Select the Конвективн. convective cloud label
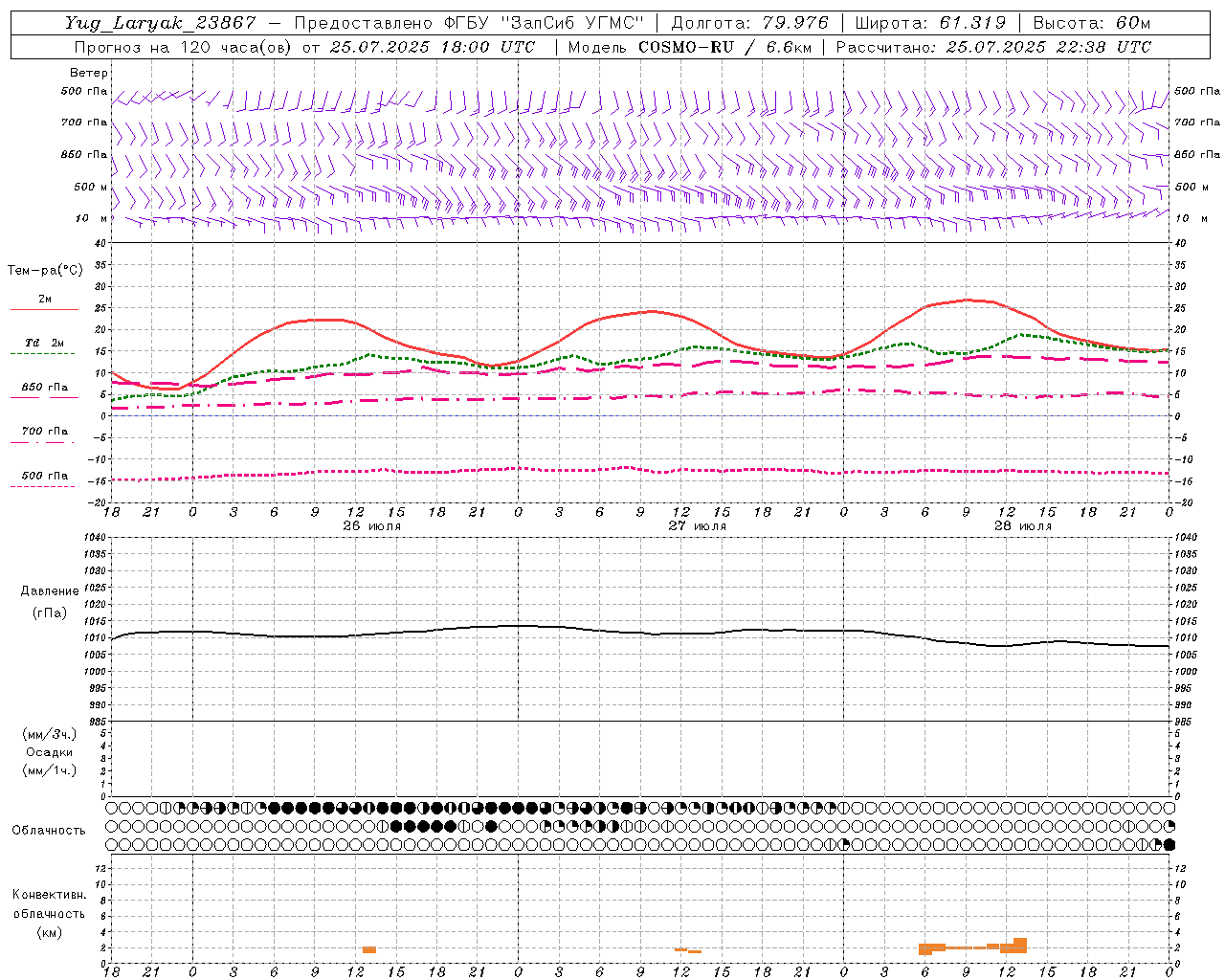1225x980 pixels. point(49,895)
